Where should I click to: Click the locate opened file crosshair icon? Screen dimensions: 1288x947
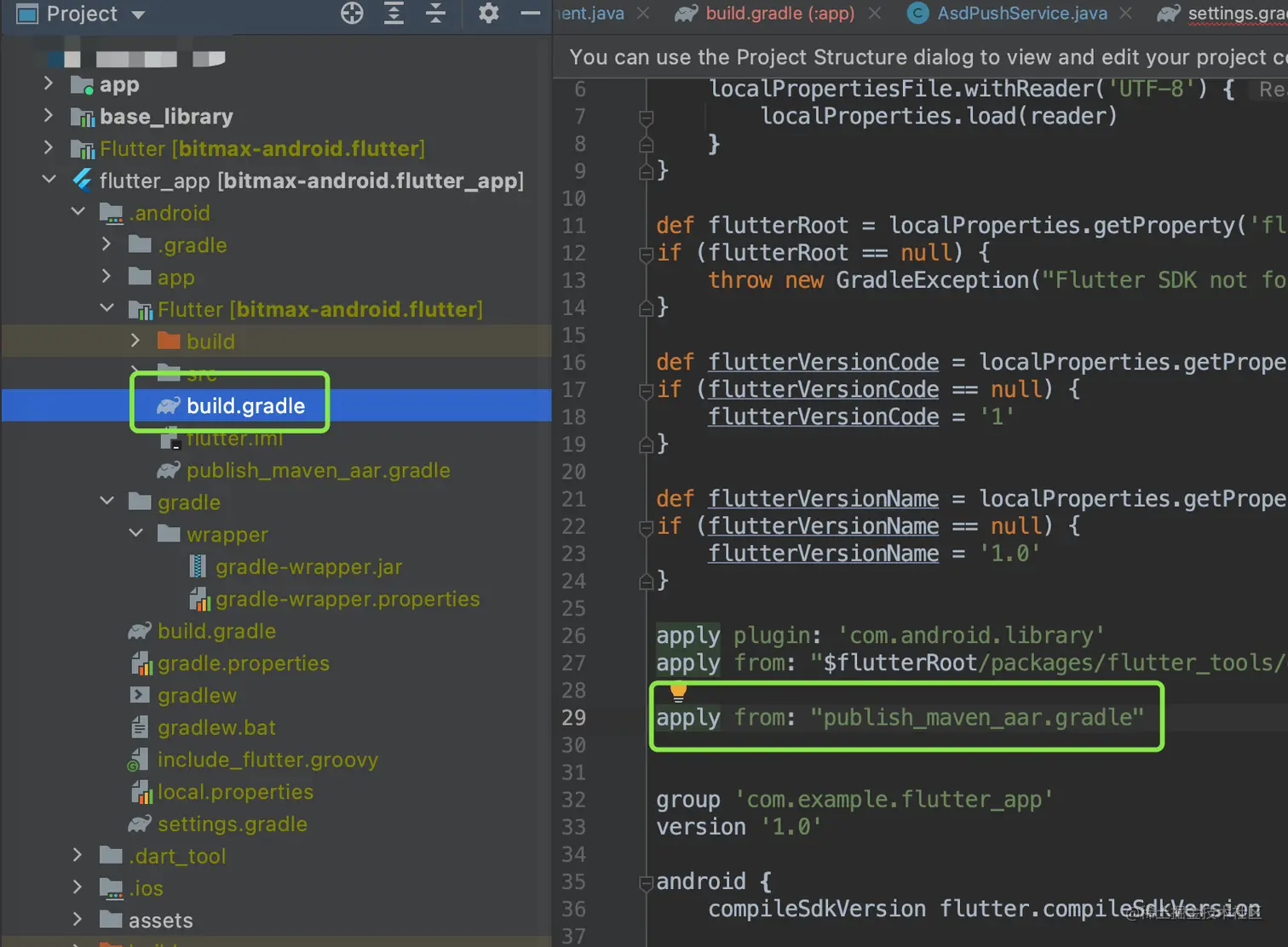coord(352,13)
